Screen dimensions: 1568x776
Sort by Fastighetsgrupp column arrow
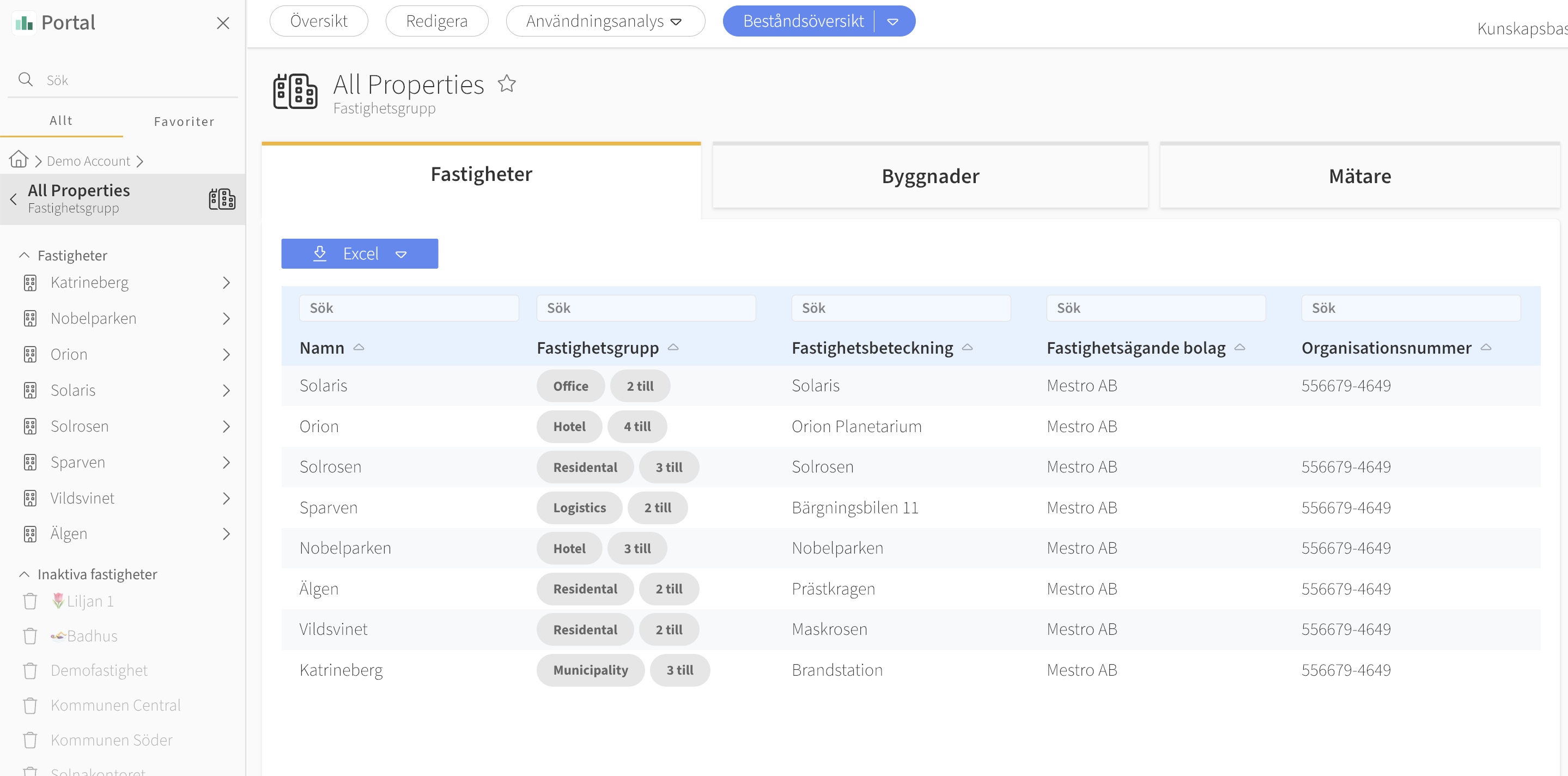click(673, 347)
